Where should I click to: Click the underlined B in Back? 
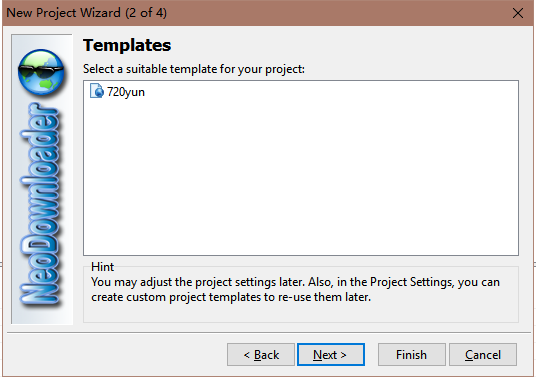pos(258,355)
